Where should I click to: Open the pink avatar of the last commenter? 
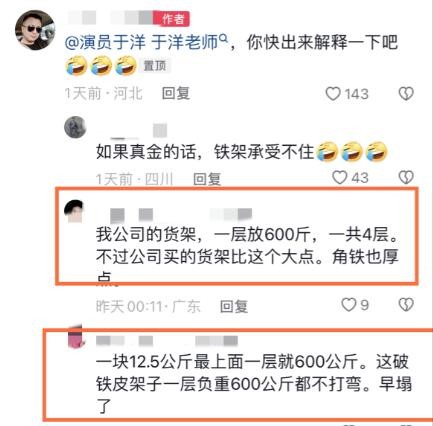76,337
